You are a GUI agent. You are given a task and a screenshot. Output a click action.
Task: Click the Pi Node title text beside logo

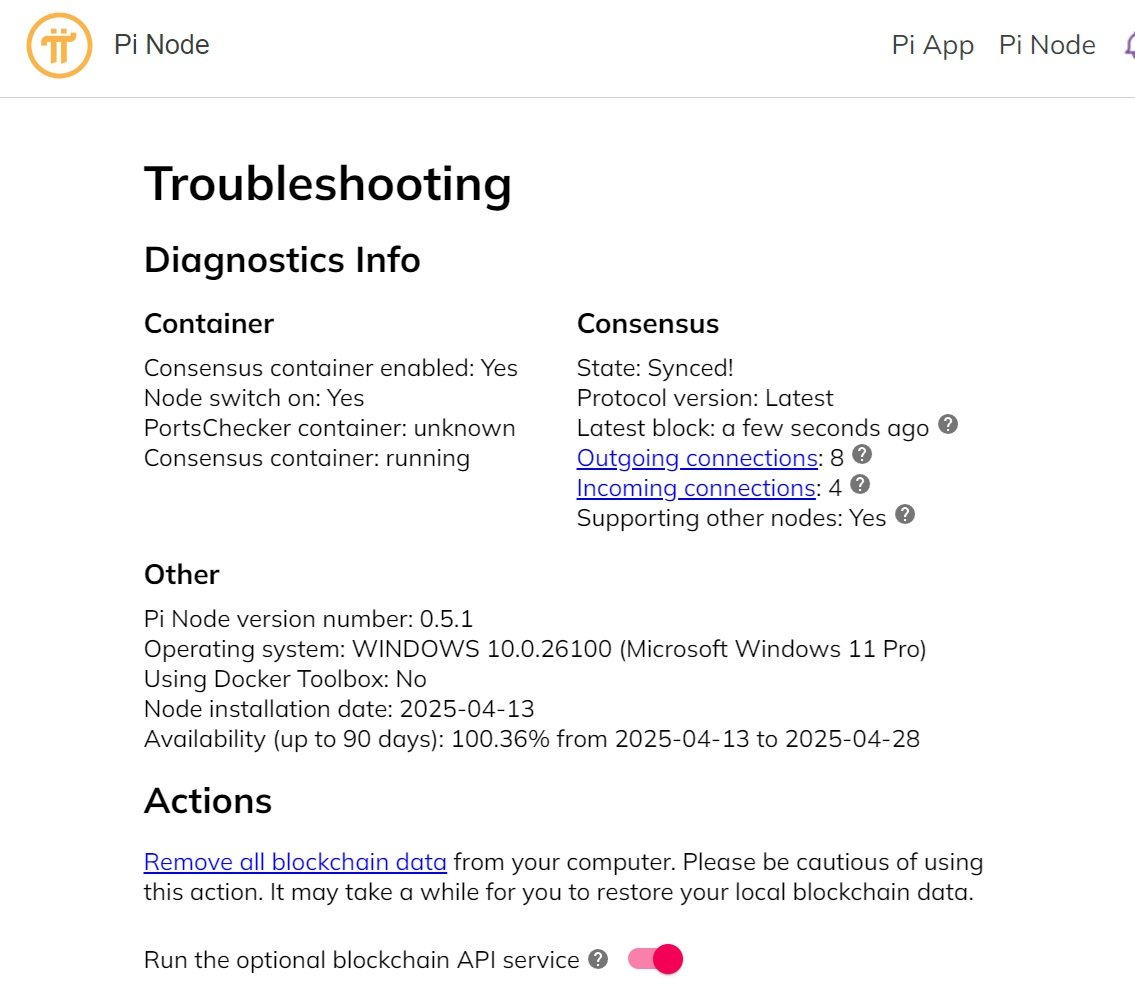pyautogui.click(x=161, y=45)
